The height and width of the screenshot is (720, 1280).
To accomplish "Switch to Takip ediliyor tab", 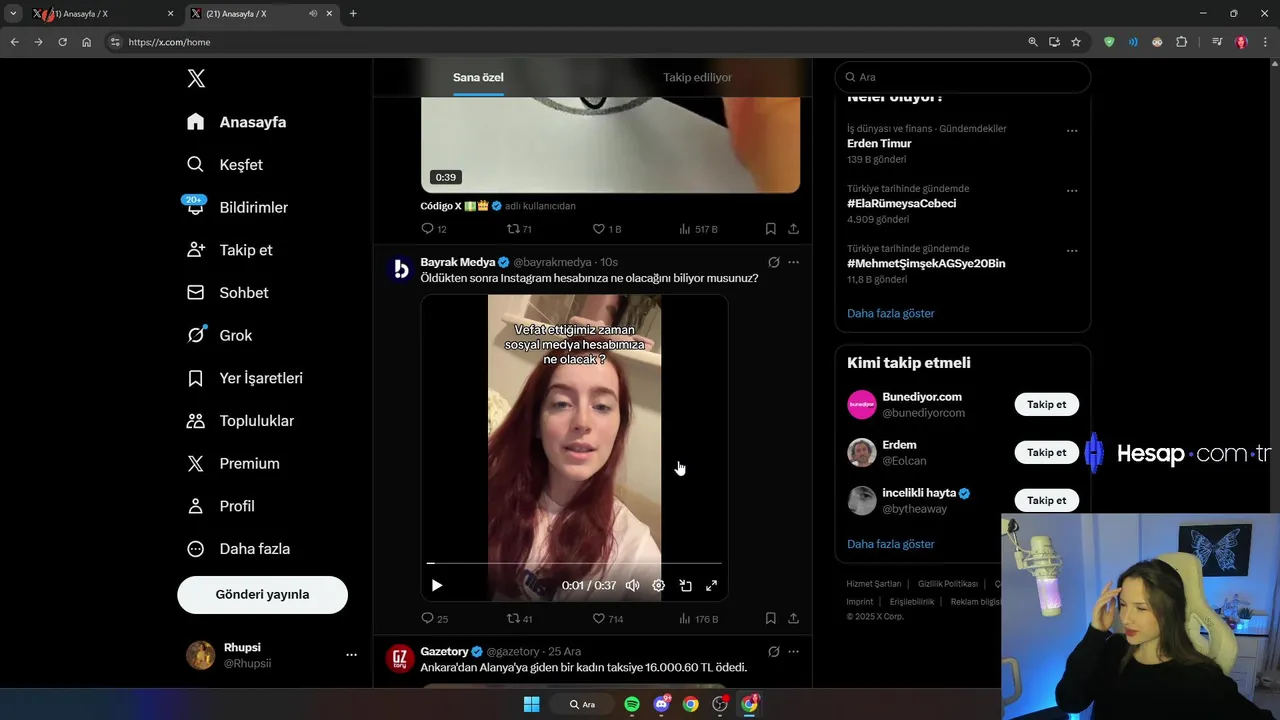I will [697, 77].
